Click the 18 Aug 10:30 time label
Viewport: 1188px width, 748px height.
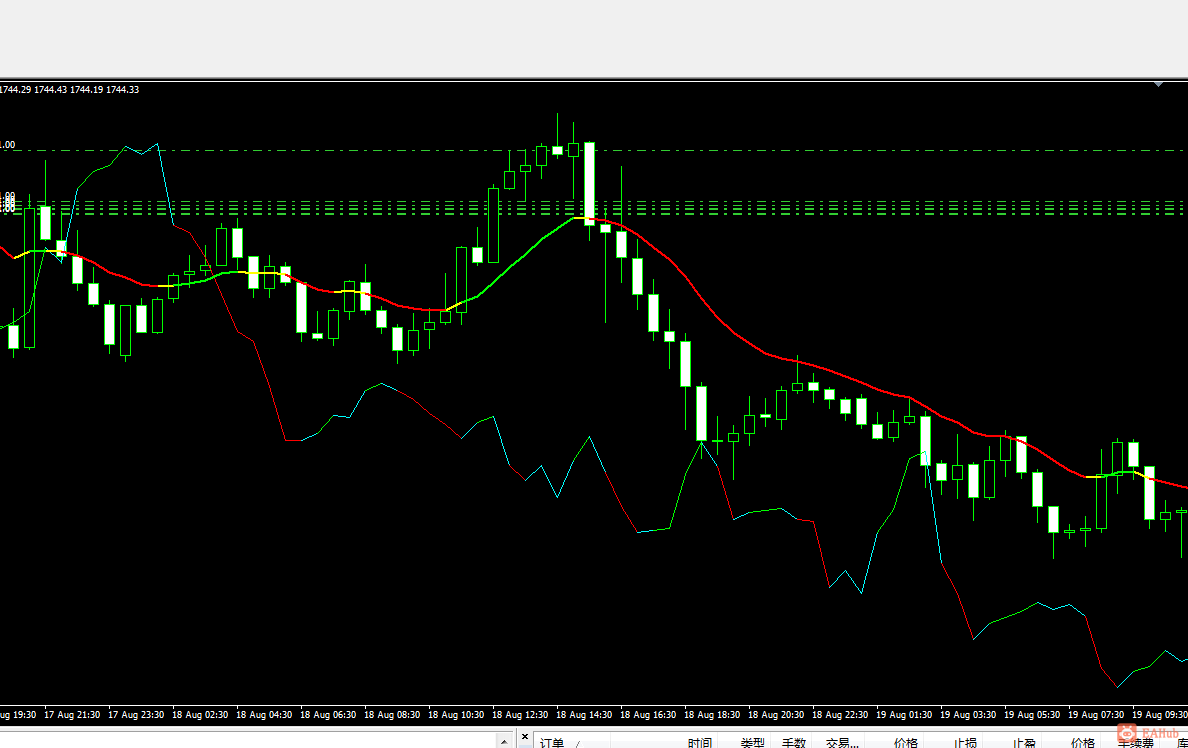click(456, 715)
